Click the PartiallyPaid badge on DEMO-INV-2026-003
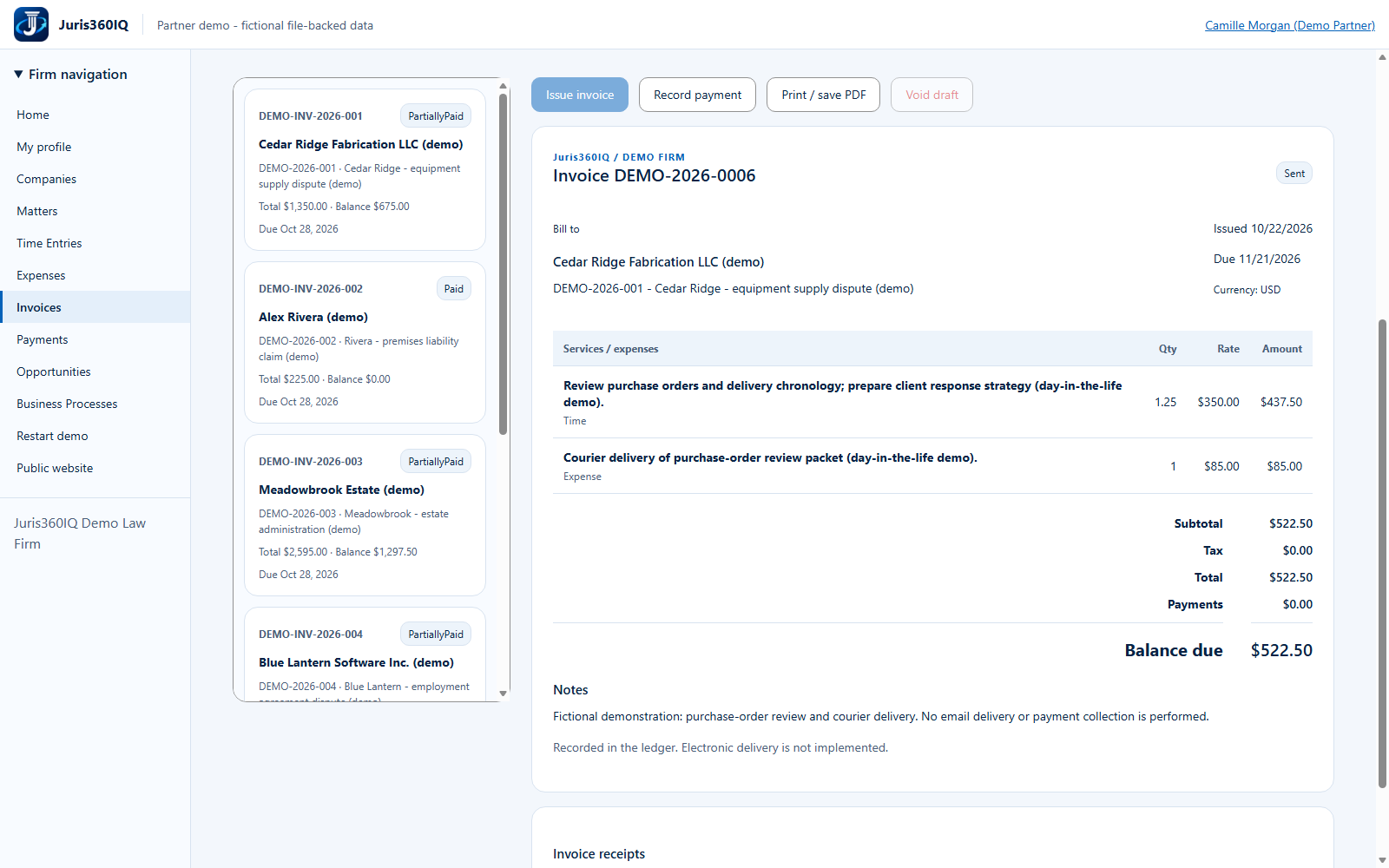This screenshot has height=868, width=1389. coord(436,462)
